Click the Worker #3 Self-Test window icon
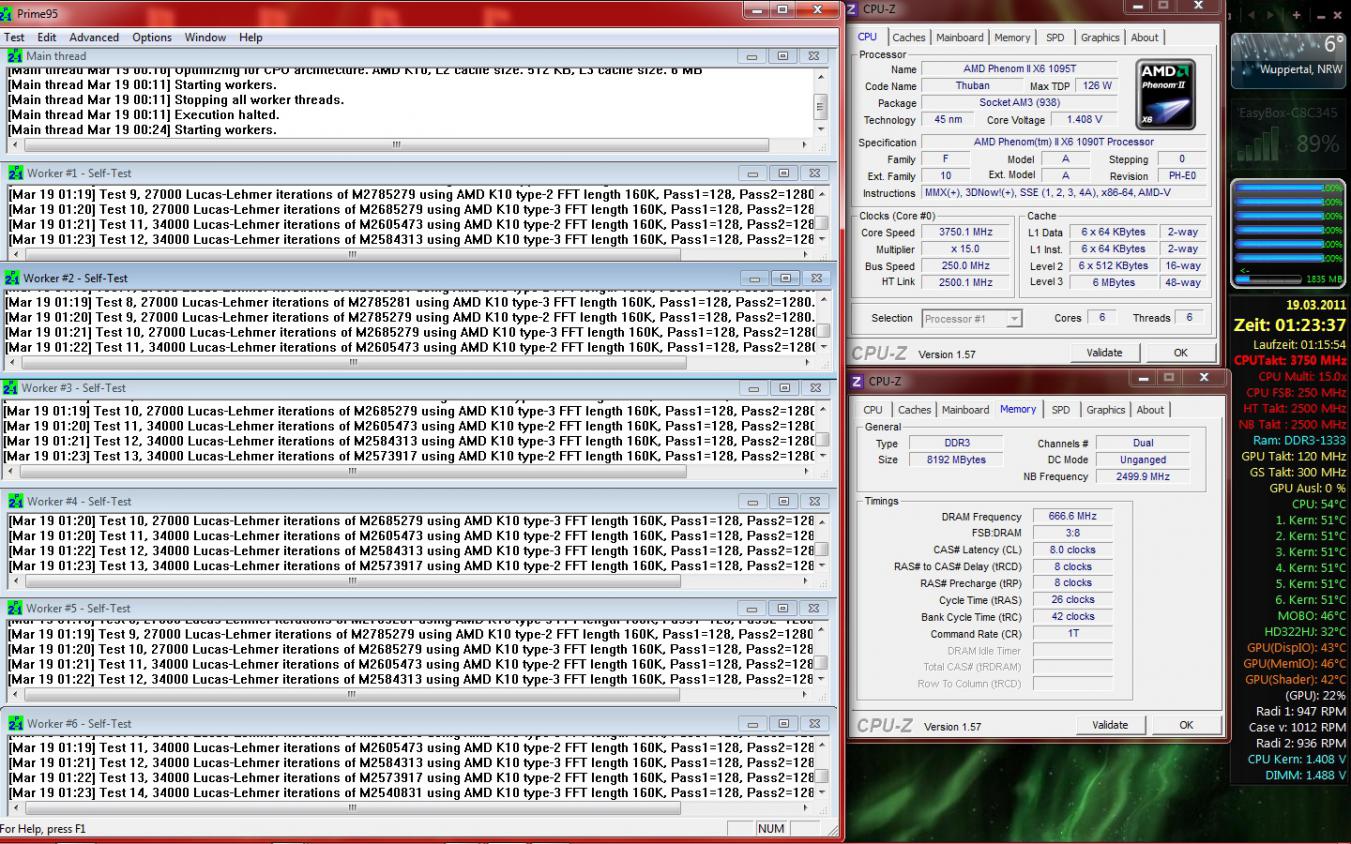The height and width of the screenshot is (844, 1351). point(11,388)
